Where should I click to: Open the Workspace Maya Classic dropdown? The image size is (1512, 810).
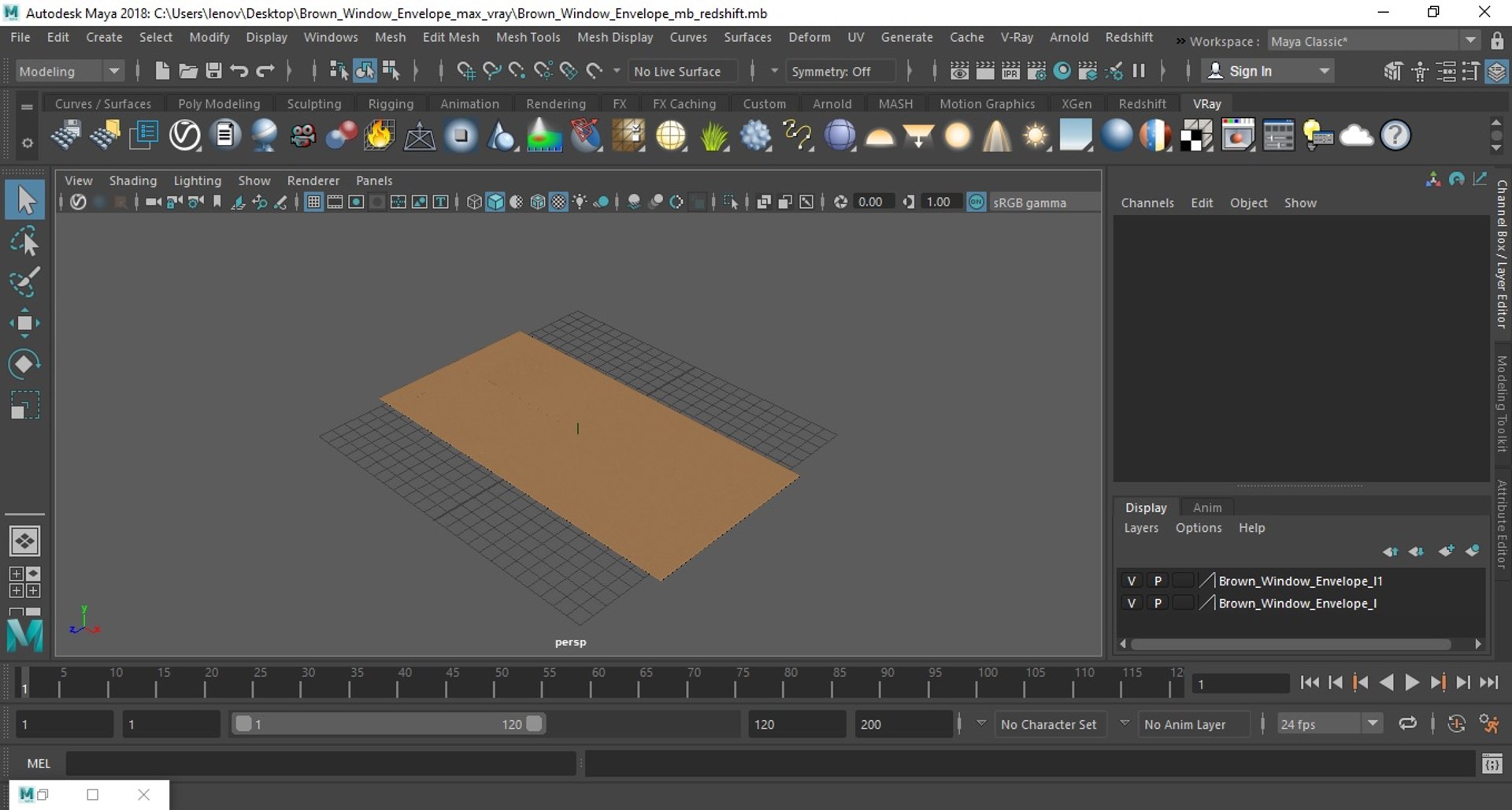[x=1374, y=41]
